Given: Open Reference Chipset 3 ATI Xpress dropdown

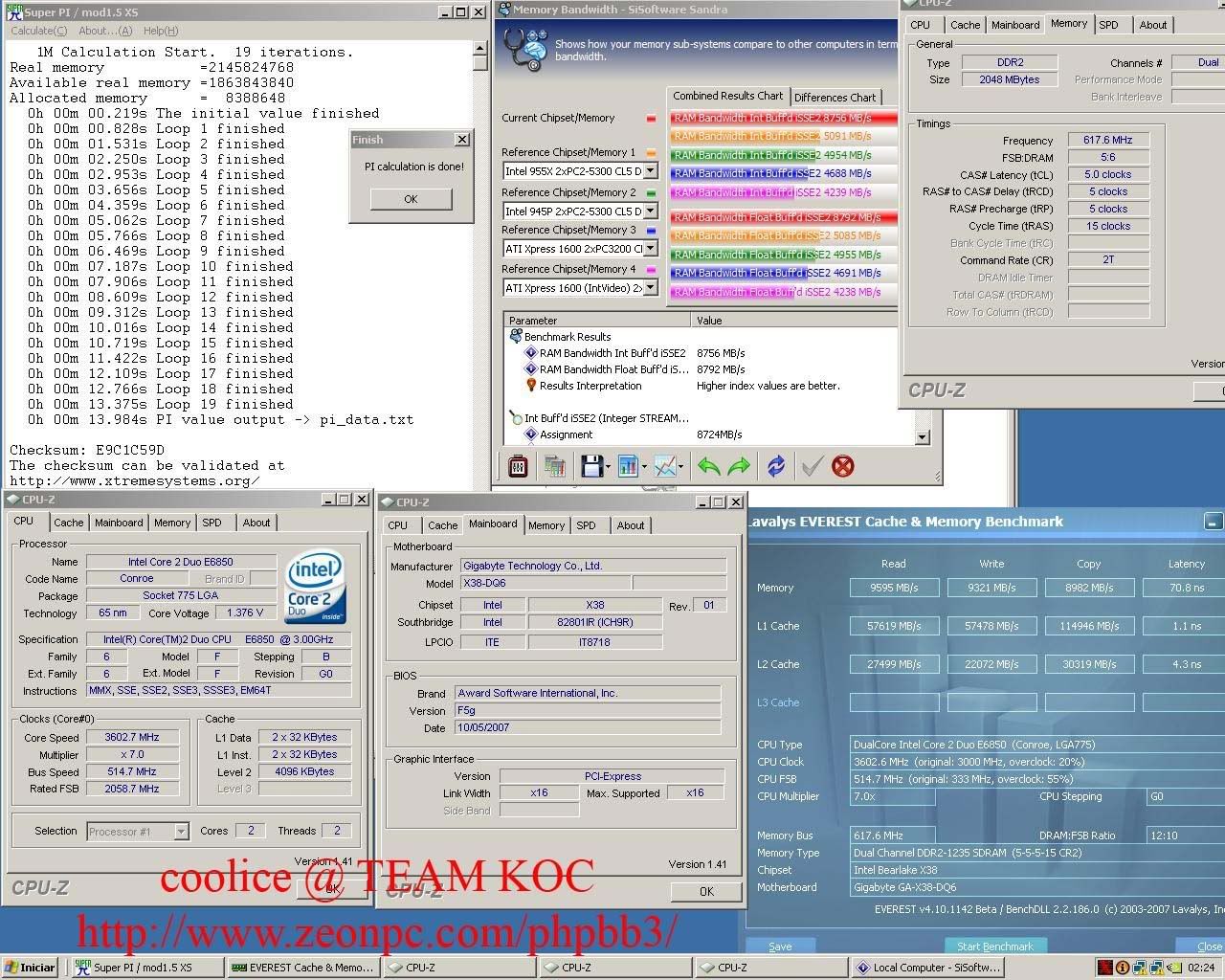Looking at the screenshot, I should click(x=651, y=249).
